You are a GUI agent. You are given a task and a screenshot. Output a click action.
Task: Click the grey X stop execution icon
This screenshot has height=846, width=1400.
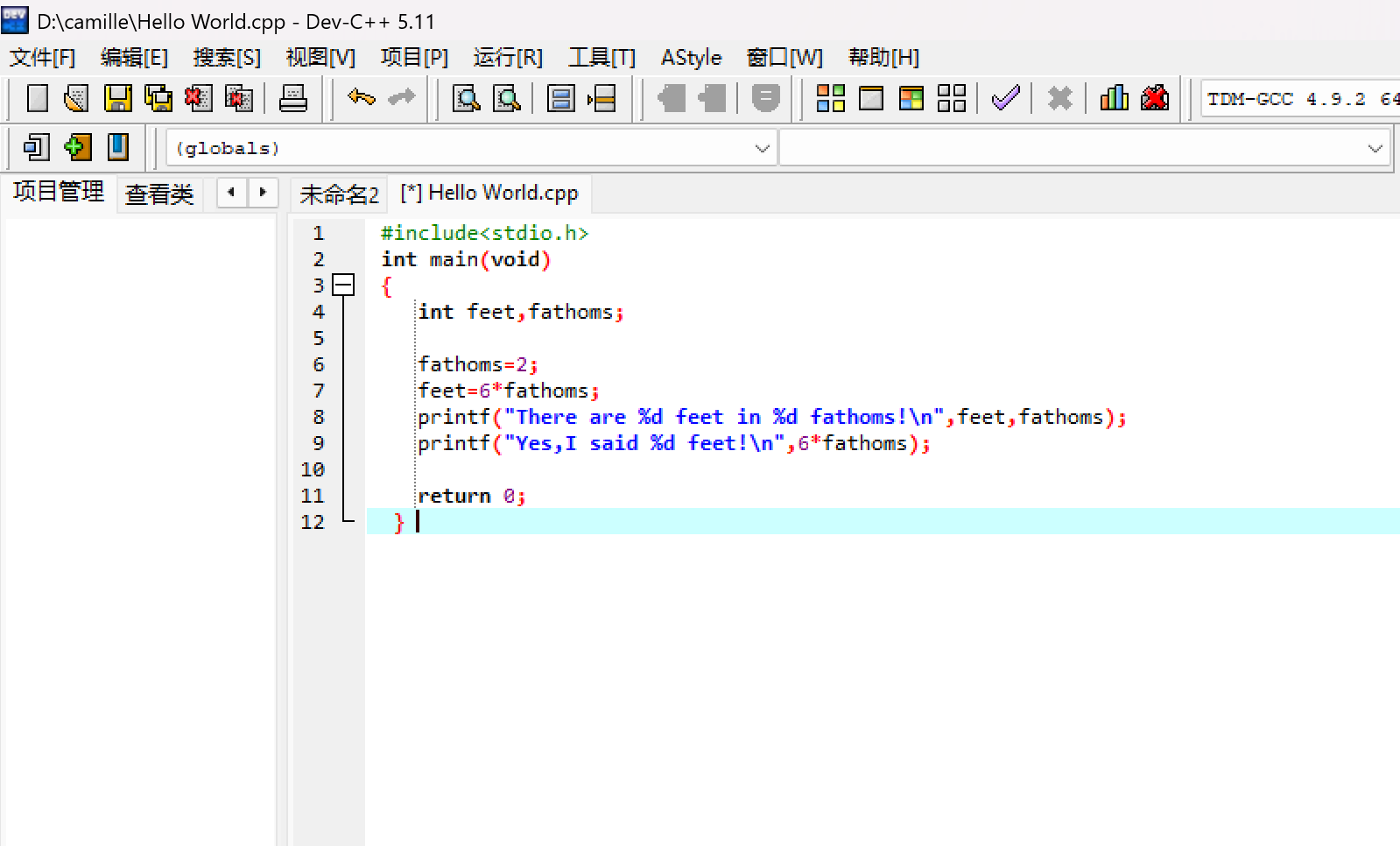(x=1060, y=98)
